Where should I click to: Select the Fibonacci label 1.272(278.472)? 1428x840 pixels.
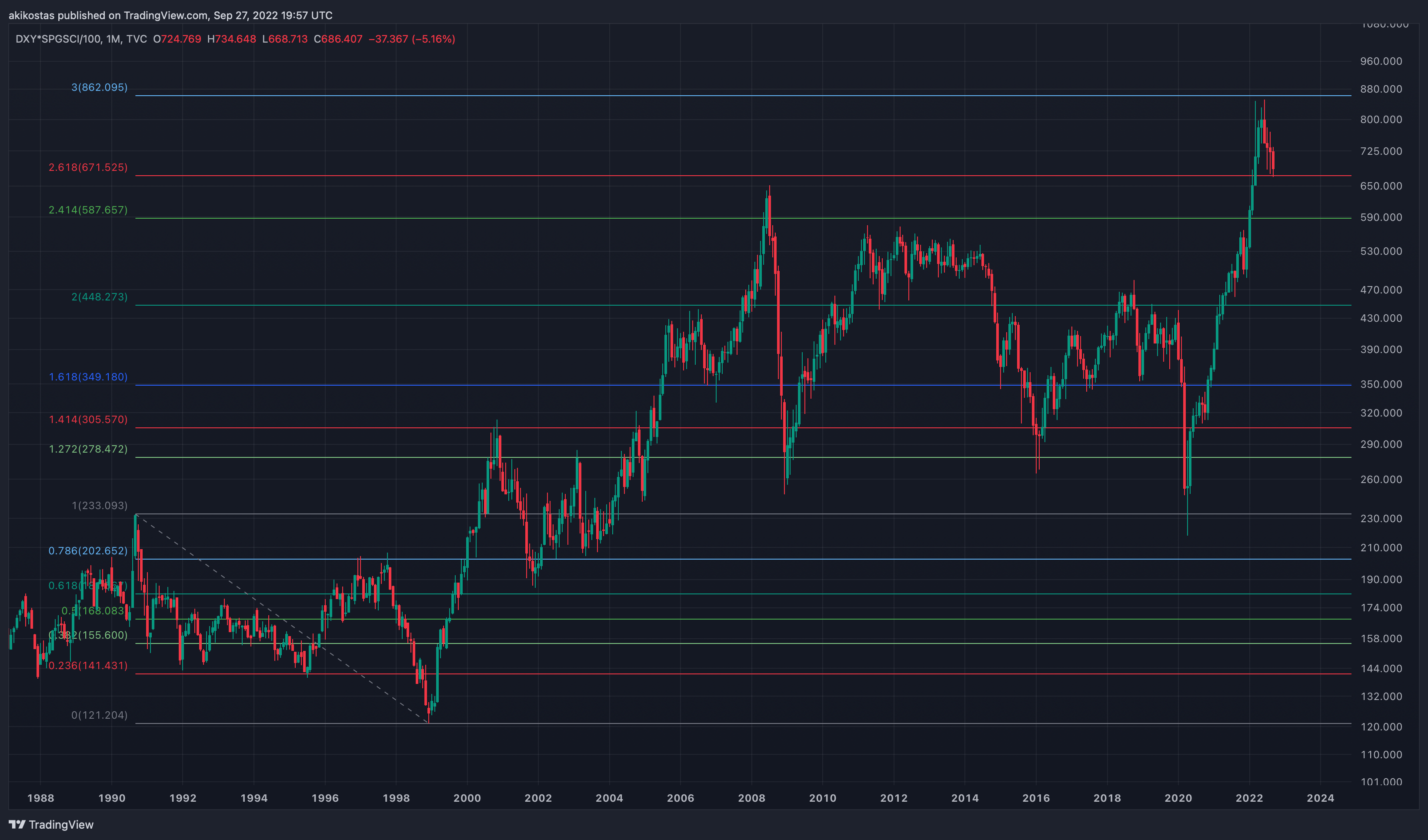click(88, 449)
